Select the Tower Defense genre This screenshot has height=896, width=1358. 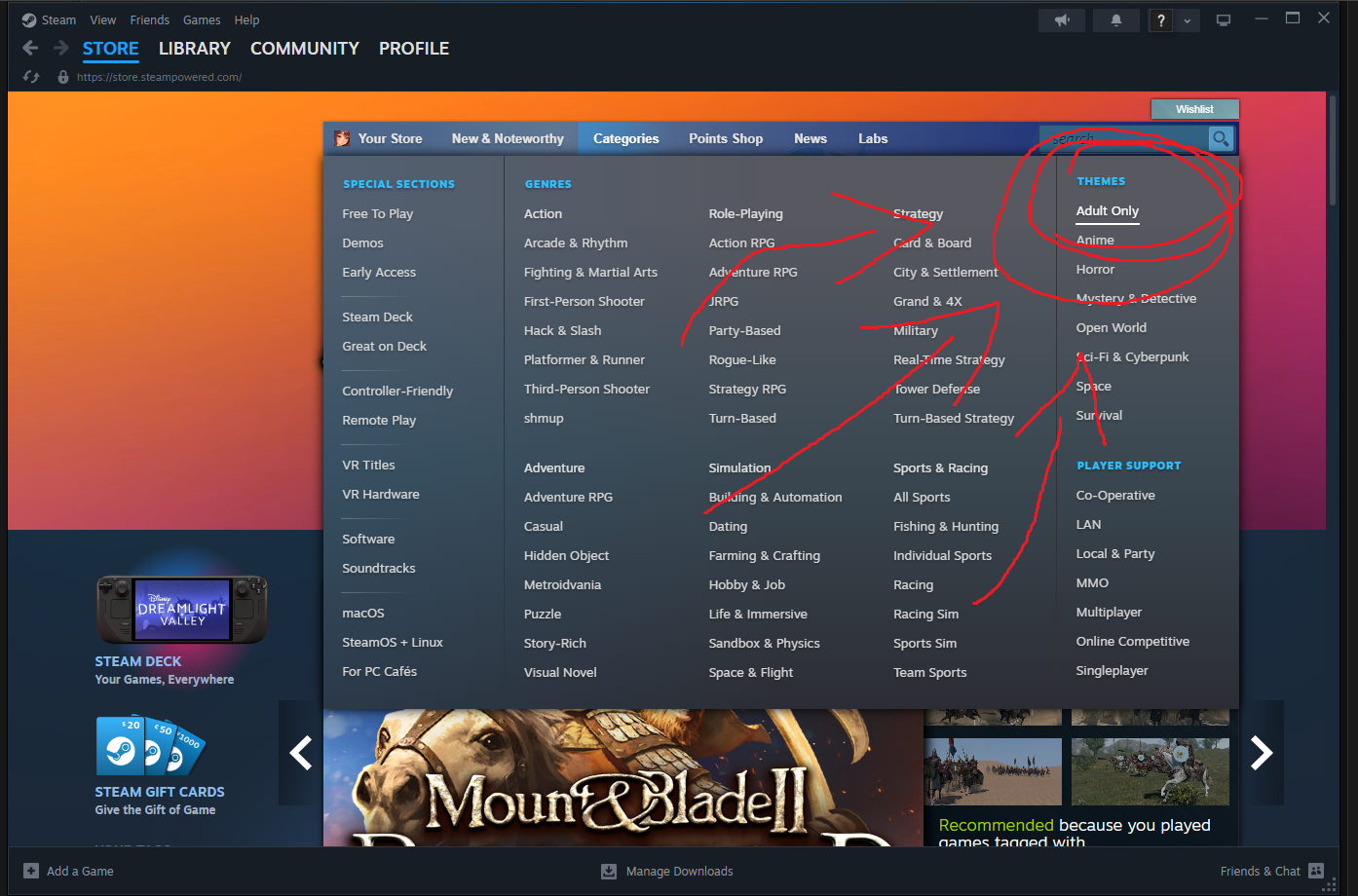tap(937, 389)
